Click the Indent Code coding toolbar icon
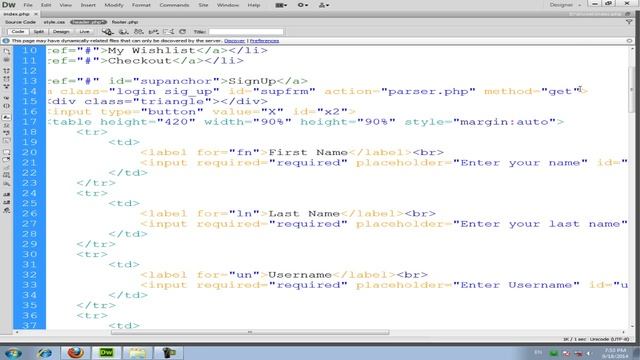 (7, 194)
